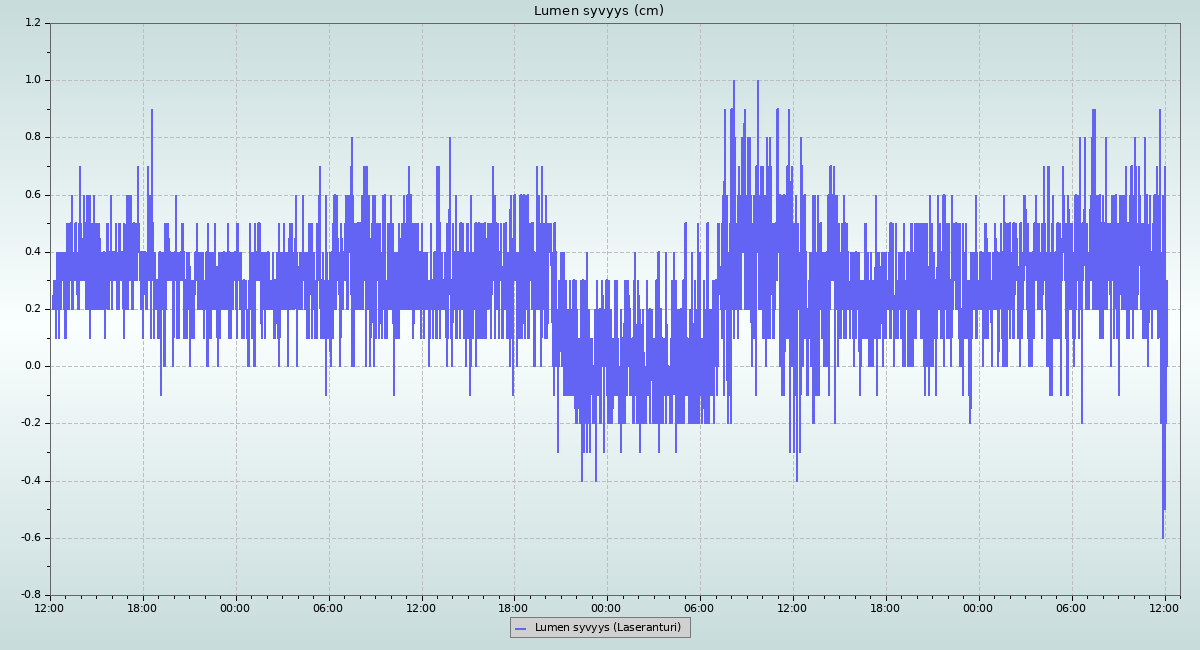Click the leftmost 12:00 time axis label

(x=49, y=608)
